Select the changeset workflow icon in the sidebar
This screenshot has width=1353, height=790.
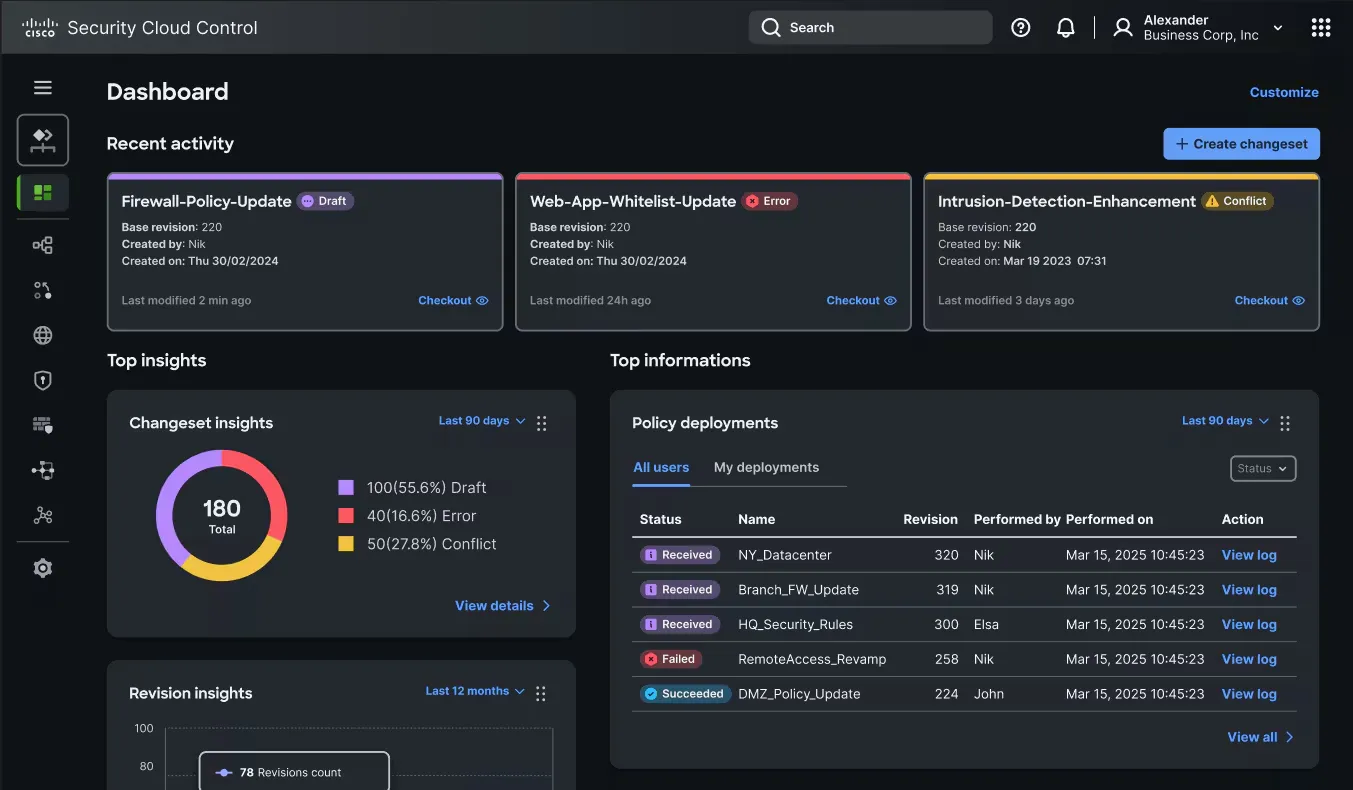42,140
